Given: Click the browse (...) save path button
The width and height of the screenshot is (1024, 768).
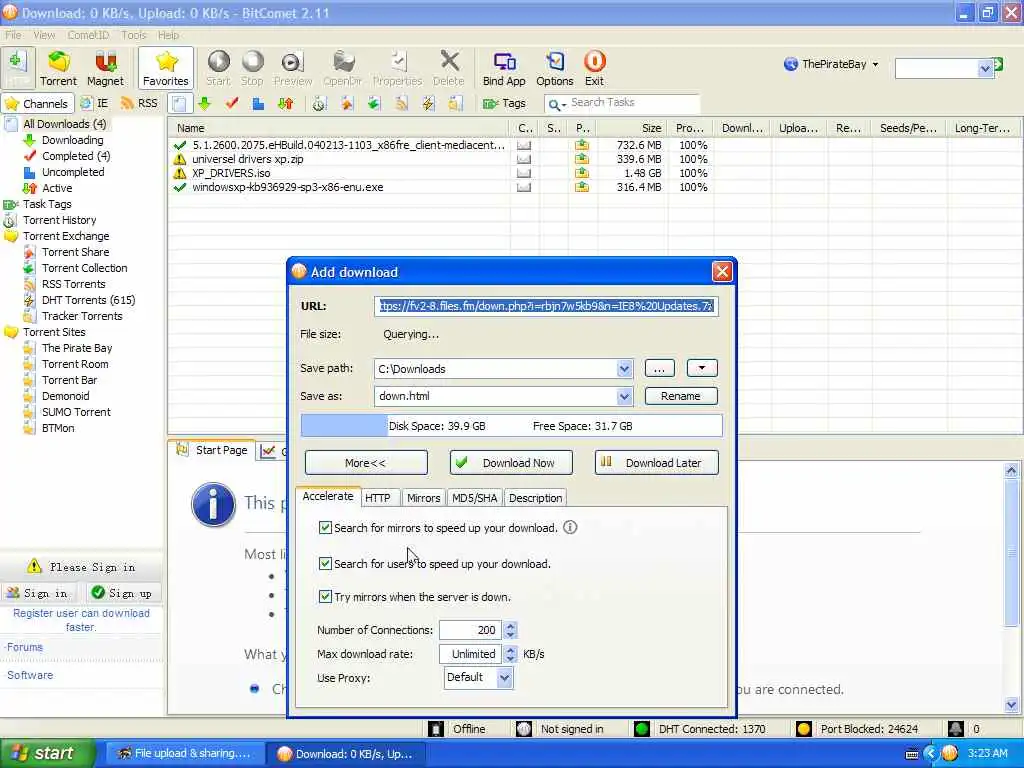Looking at the screenshot, I should (660, 368).
